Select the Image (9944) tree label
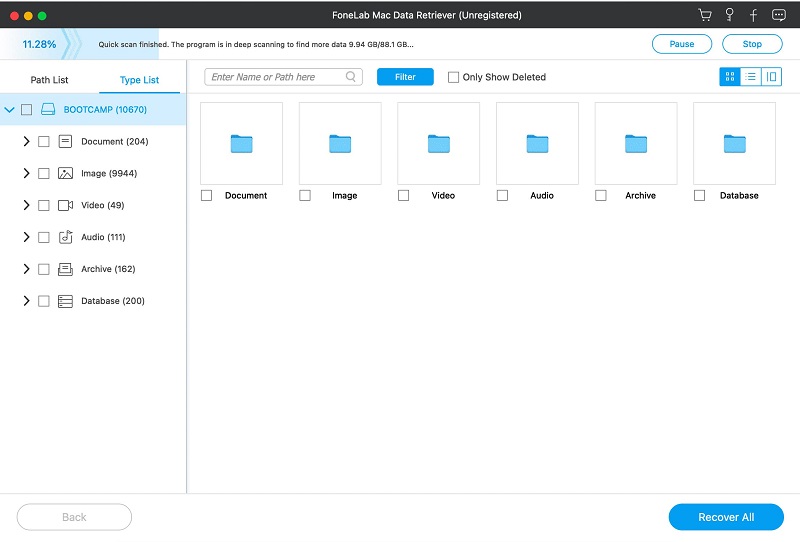800x542 pixels. point(109,174)
